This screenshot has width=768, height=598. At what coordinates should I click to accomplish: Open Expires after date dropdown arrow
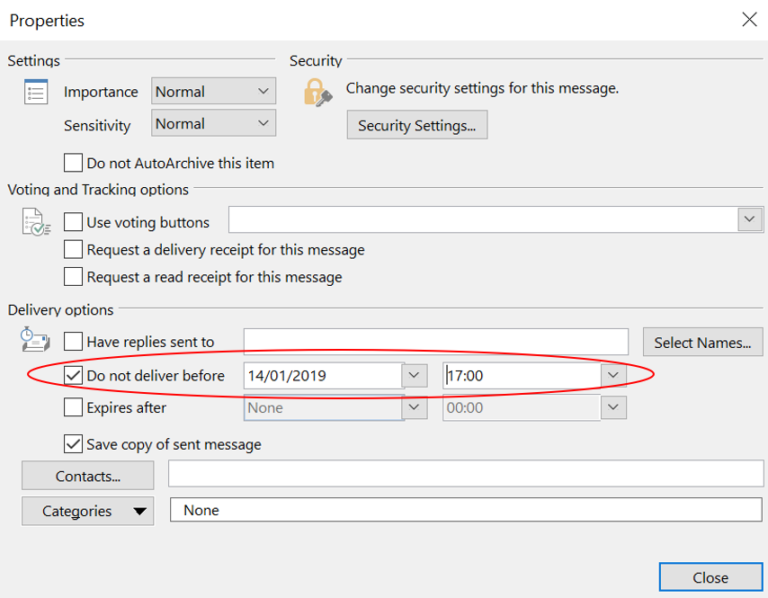pyautogui.click(x=414, y=407)
